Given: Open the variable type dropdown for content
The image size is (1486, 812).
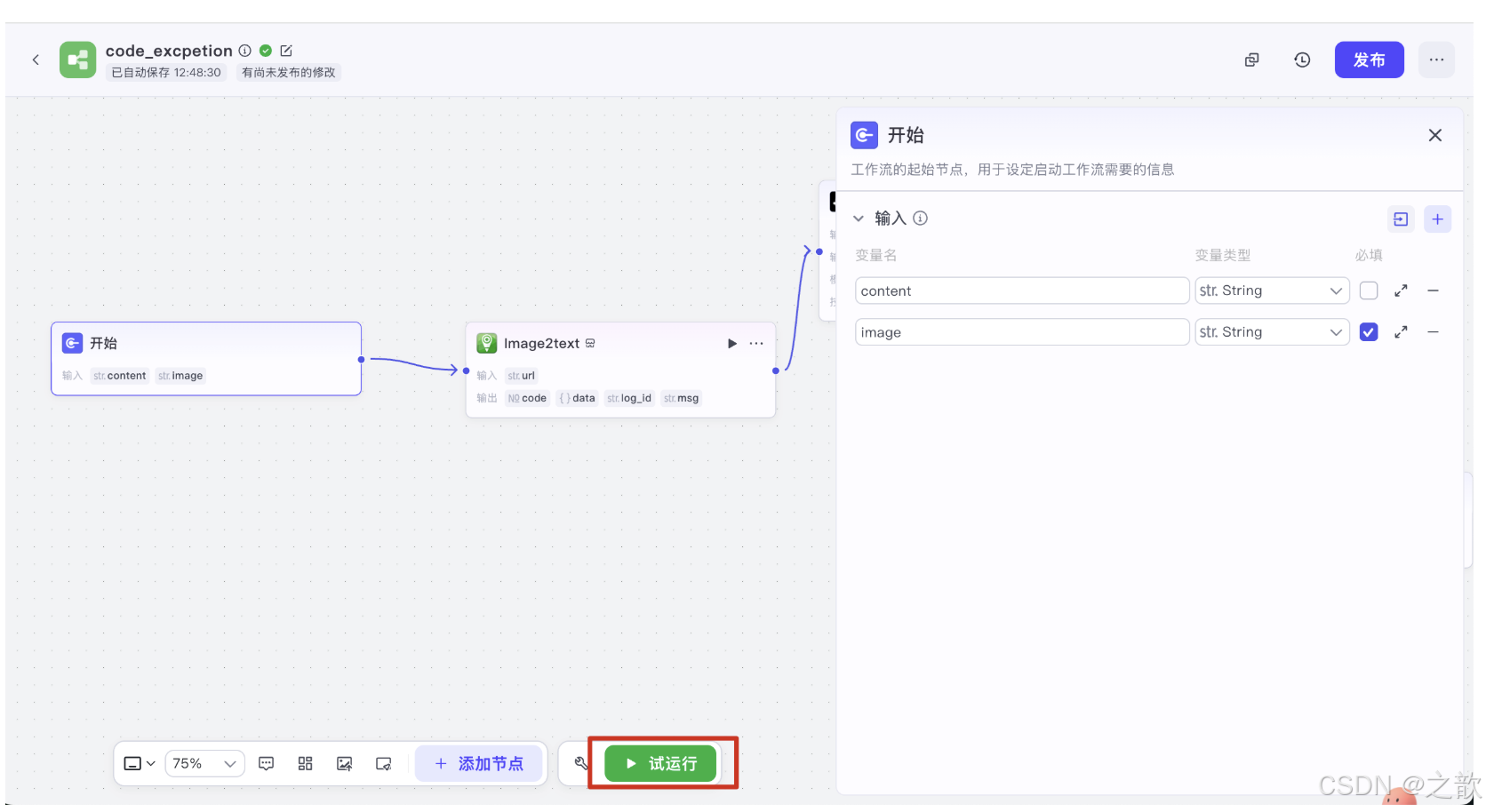Looking at the screenshot, I should (1271, 291).
